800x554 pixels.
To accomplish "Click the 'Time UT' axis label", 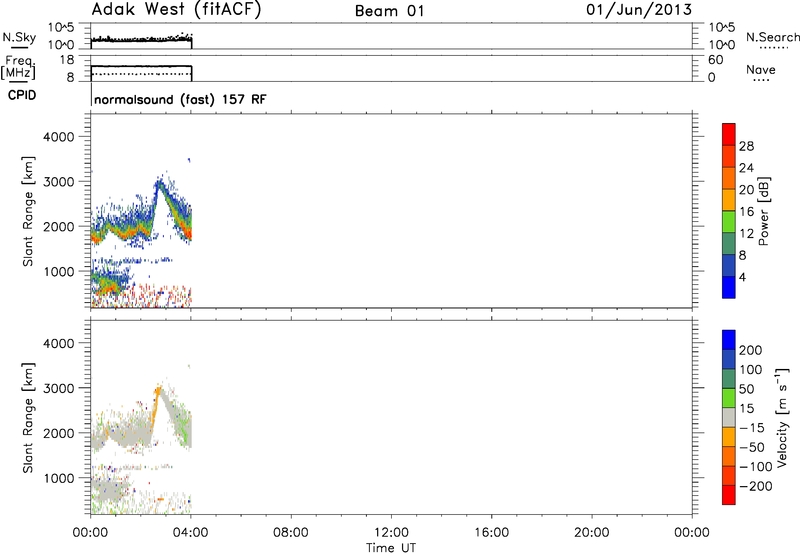I will tap(391, 548).
